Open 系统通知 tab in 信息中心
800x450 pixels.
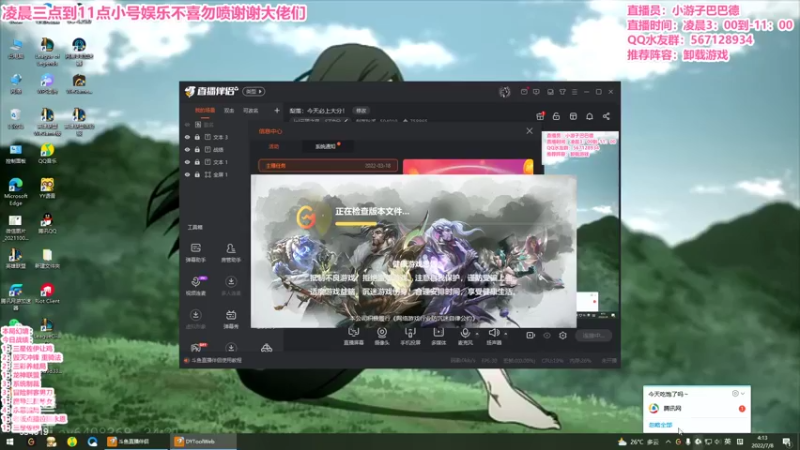click(326, 146)
